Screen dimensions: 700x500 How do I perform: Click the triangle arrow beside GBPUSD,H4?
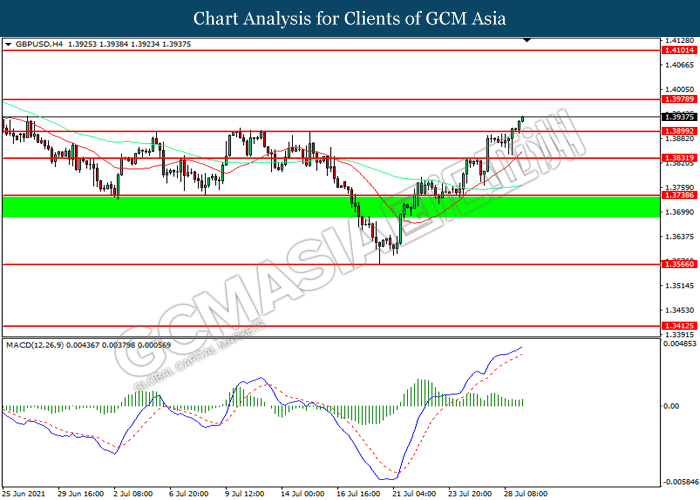click(x=9, y=45)
